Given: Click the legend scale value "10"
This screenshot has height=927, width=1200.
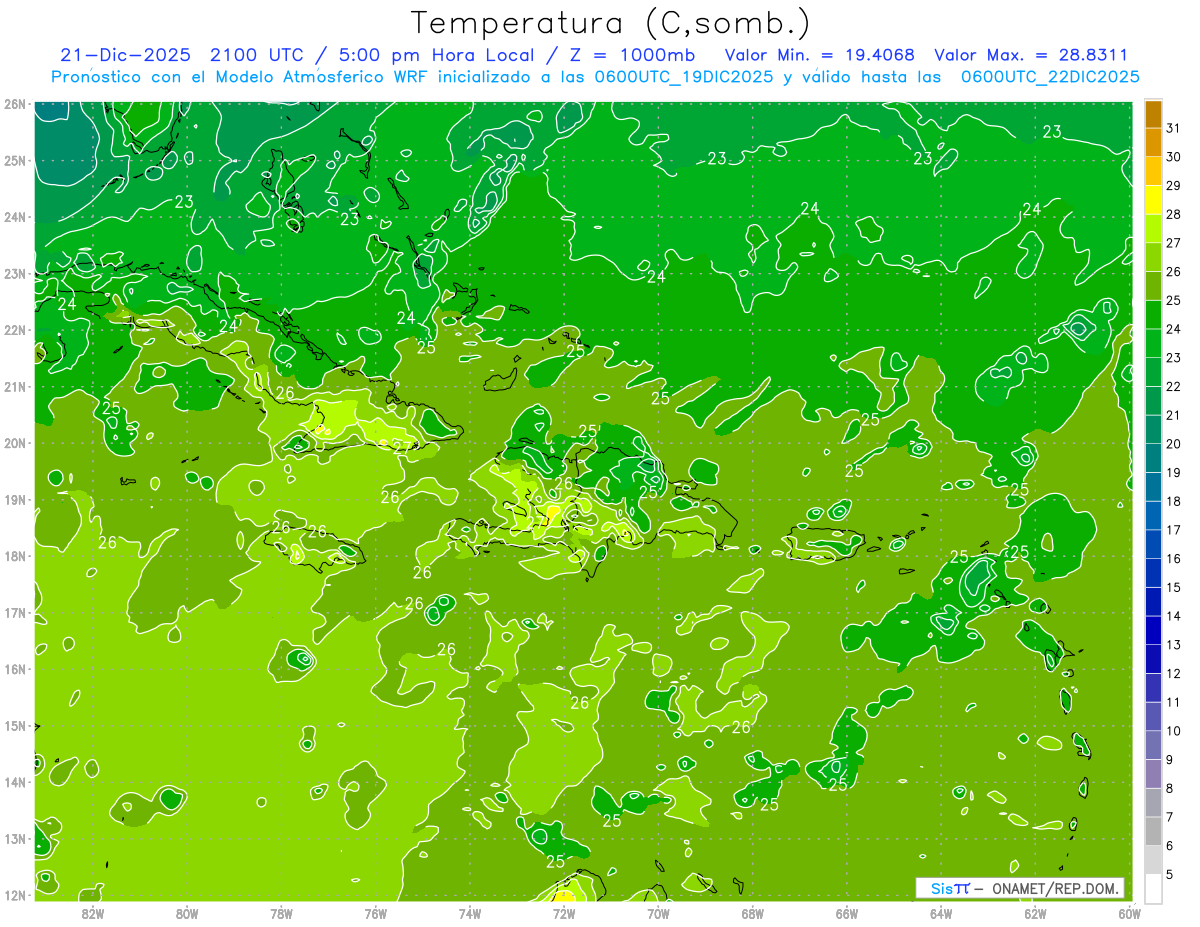Looking at the screenshot, I should (1173, 731).
